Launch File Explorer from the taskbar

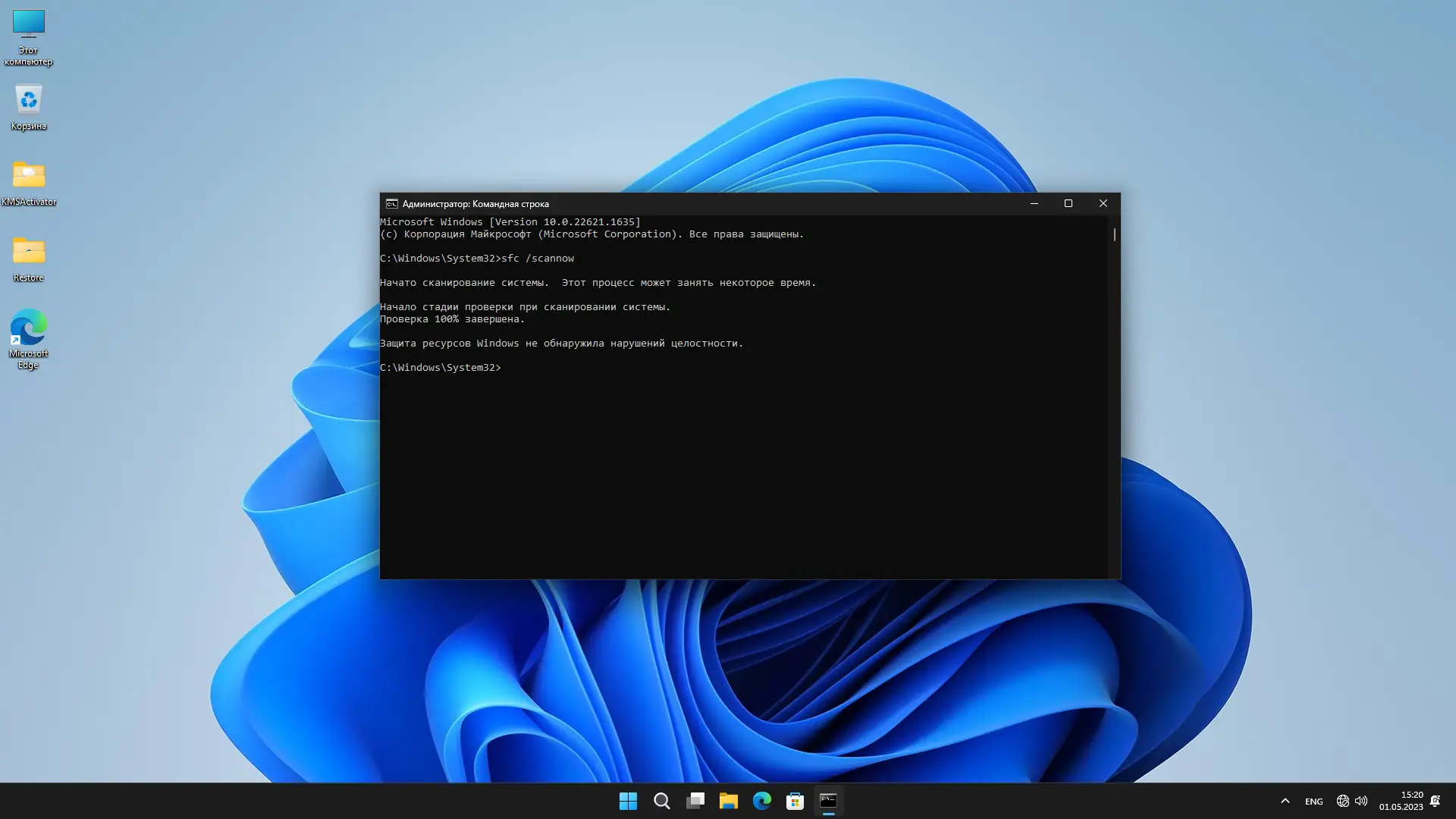tap(728, 801)
